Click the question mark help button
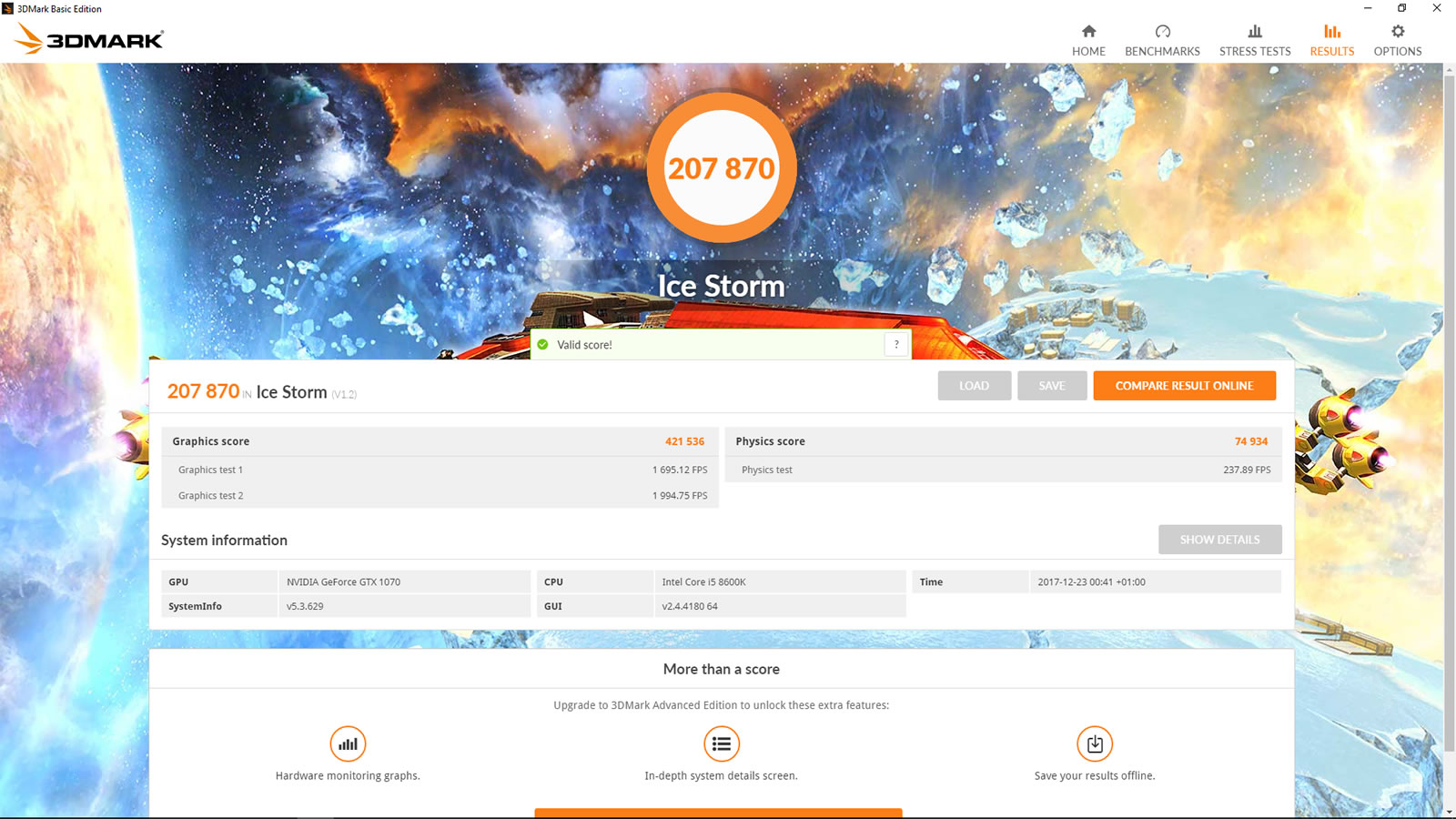1456x819 pixels. point(896,345)
